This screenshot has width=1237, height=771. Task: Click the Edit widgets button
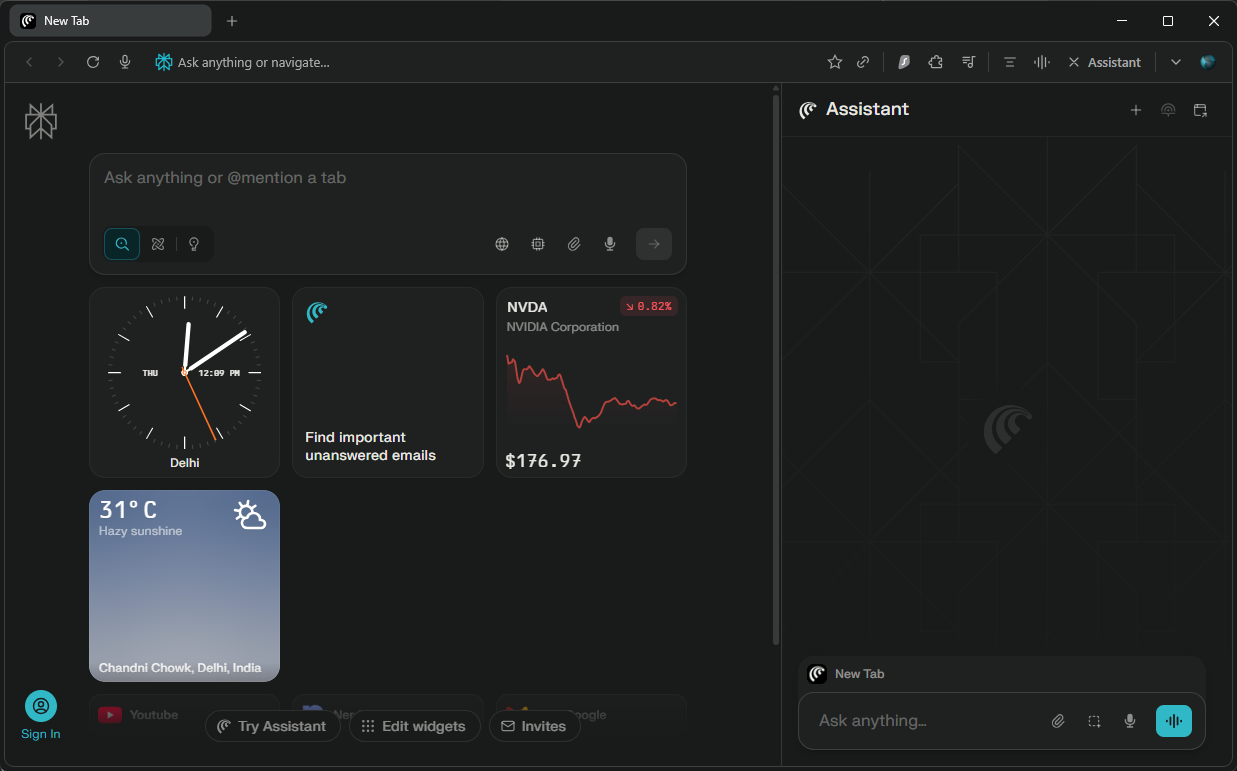tap(415, 726)
